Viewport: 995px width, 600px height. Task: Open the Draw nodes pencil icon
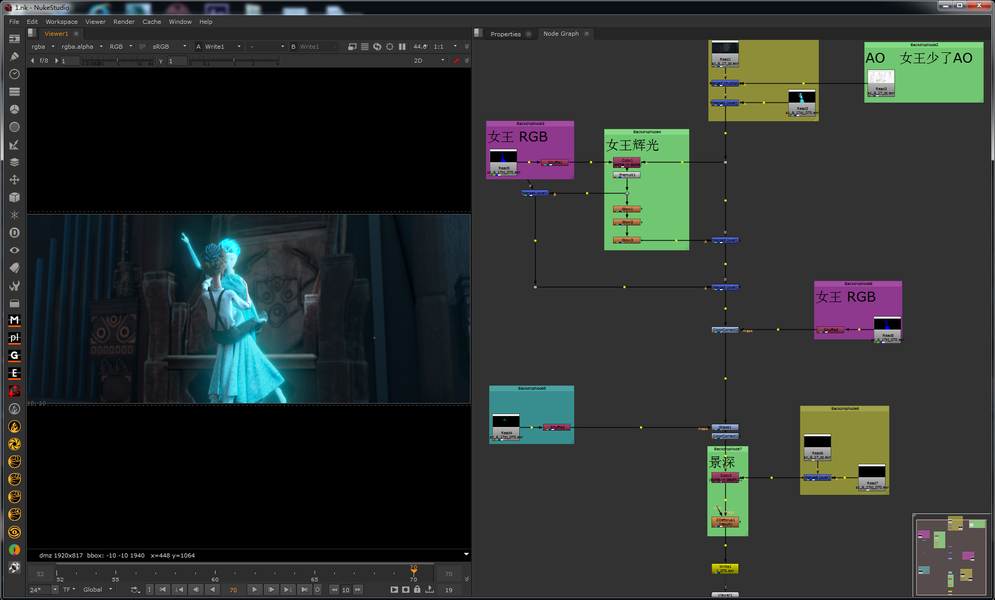pos(14,56)
